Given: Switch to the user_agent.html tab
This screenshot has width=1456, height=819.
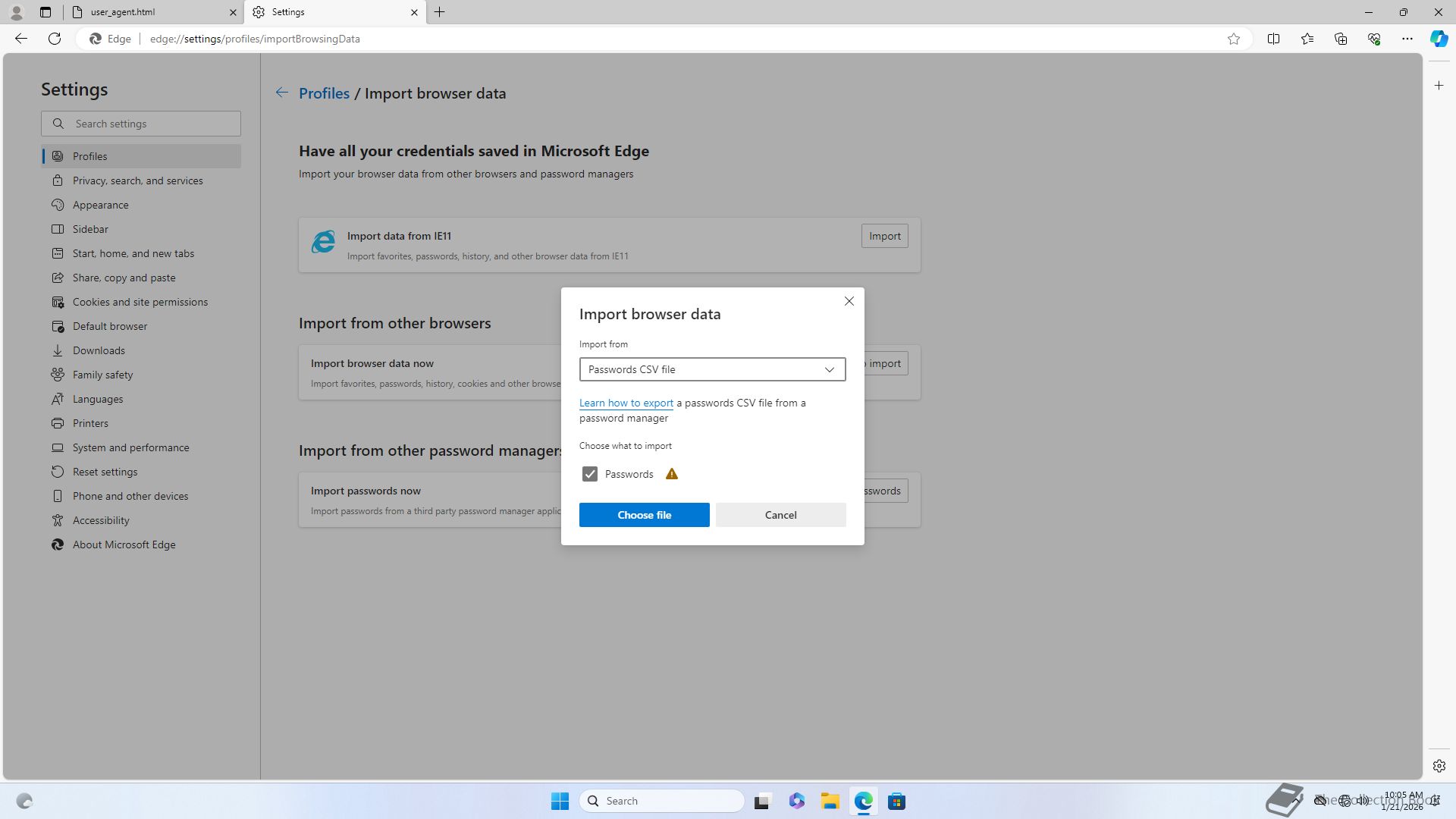Looking at the screenshot, I should coord(152,12).
